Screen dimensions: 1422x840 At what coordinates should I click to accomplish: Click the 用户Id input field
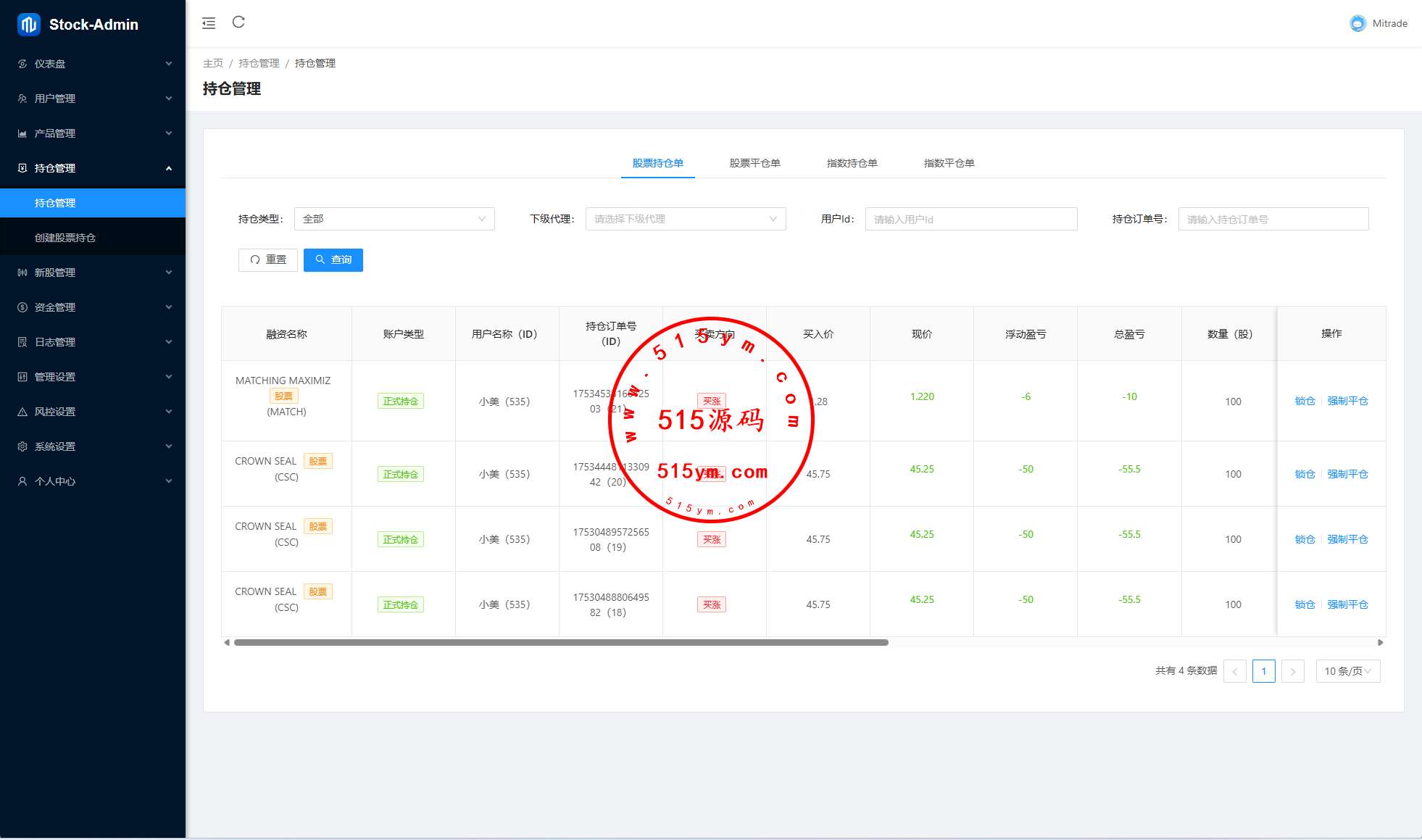tap(970, 219)
